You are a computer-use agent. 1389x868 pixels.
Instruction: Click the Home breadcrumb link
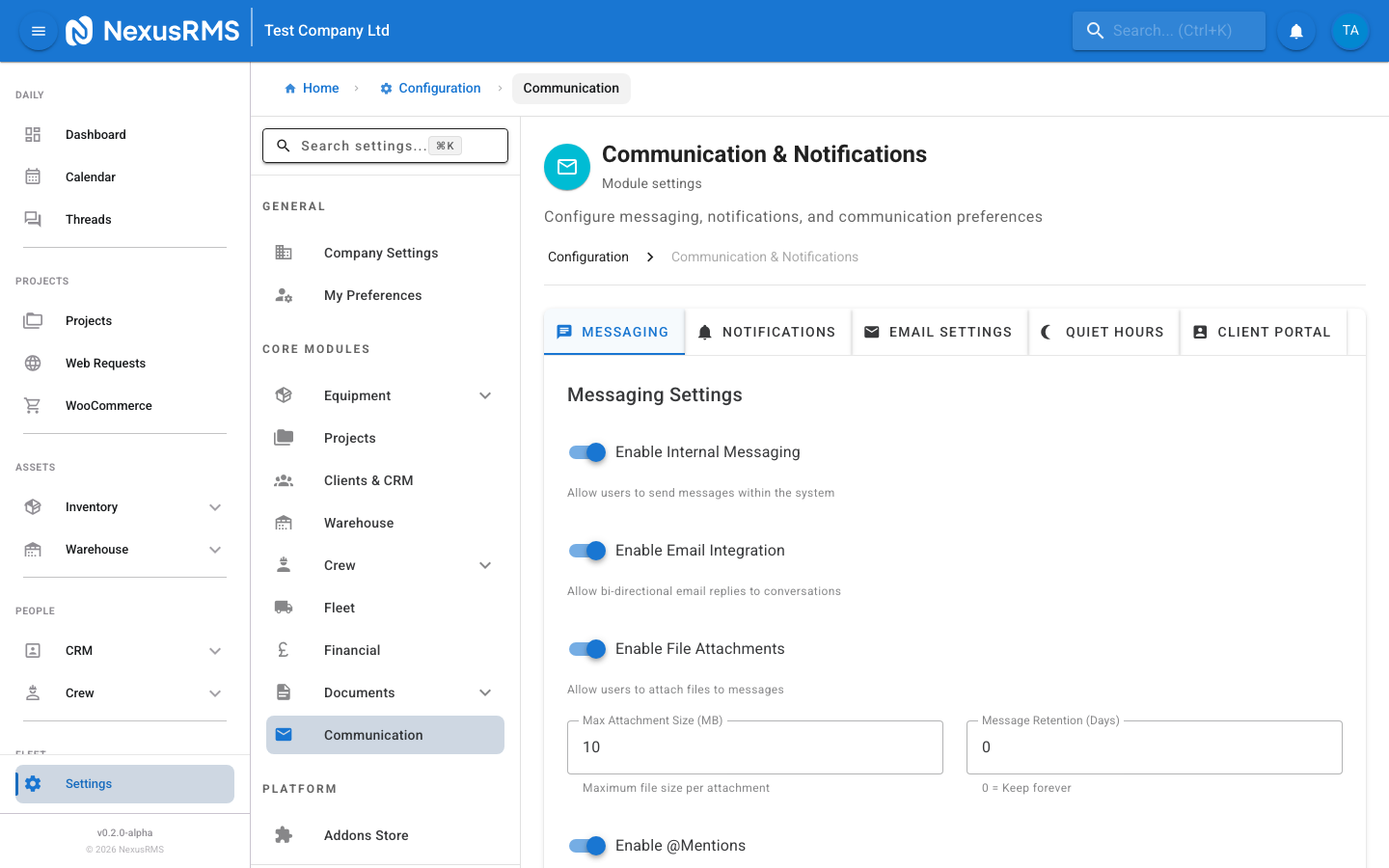[x=312, y=88]
